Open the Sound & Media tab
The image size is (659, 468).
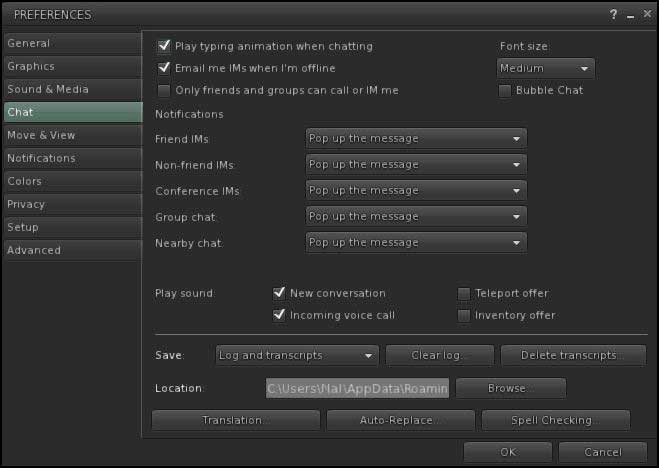pyautogui.click(x=71, y=89)
